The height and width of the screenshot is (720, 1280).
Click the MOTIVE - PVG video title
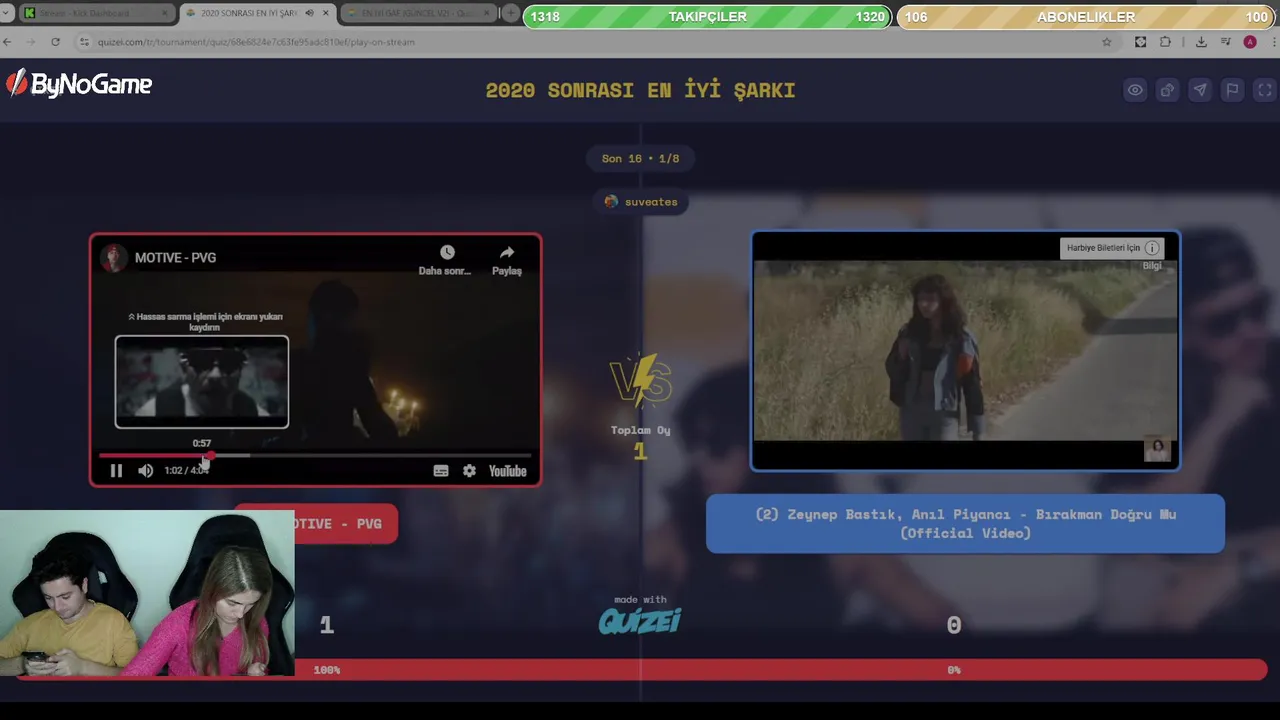coord(175,258)
